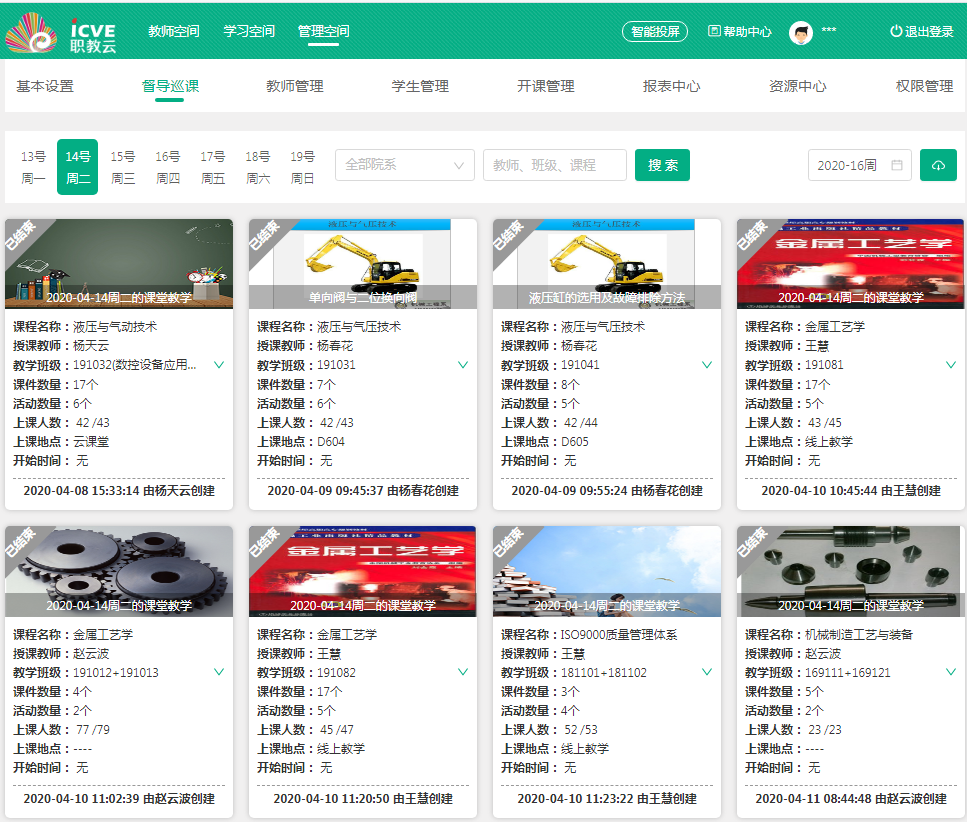Viewport: 967px width, 822px height.
Task: Open the gears thumbnail of 赵云波's lesson
Action: (119, 572)
